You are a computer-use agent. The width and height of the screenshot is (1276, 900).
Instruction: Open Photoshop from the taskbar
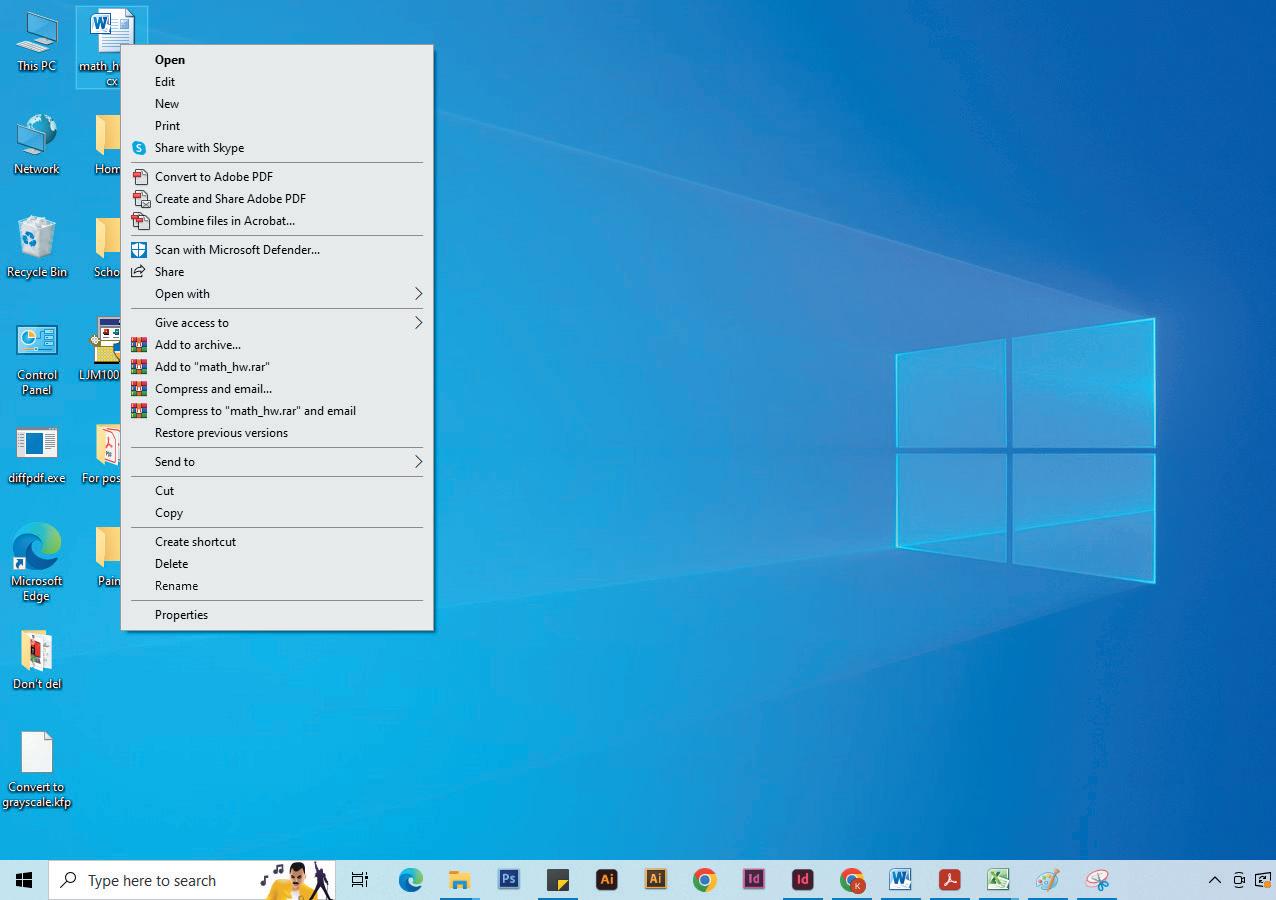point(509,880)
